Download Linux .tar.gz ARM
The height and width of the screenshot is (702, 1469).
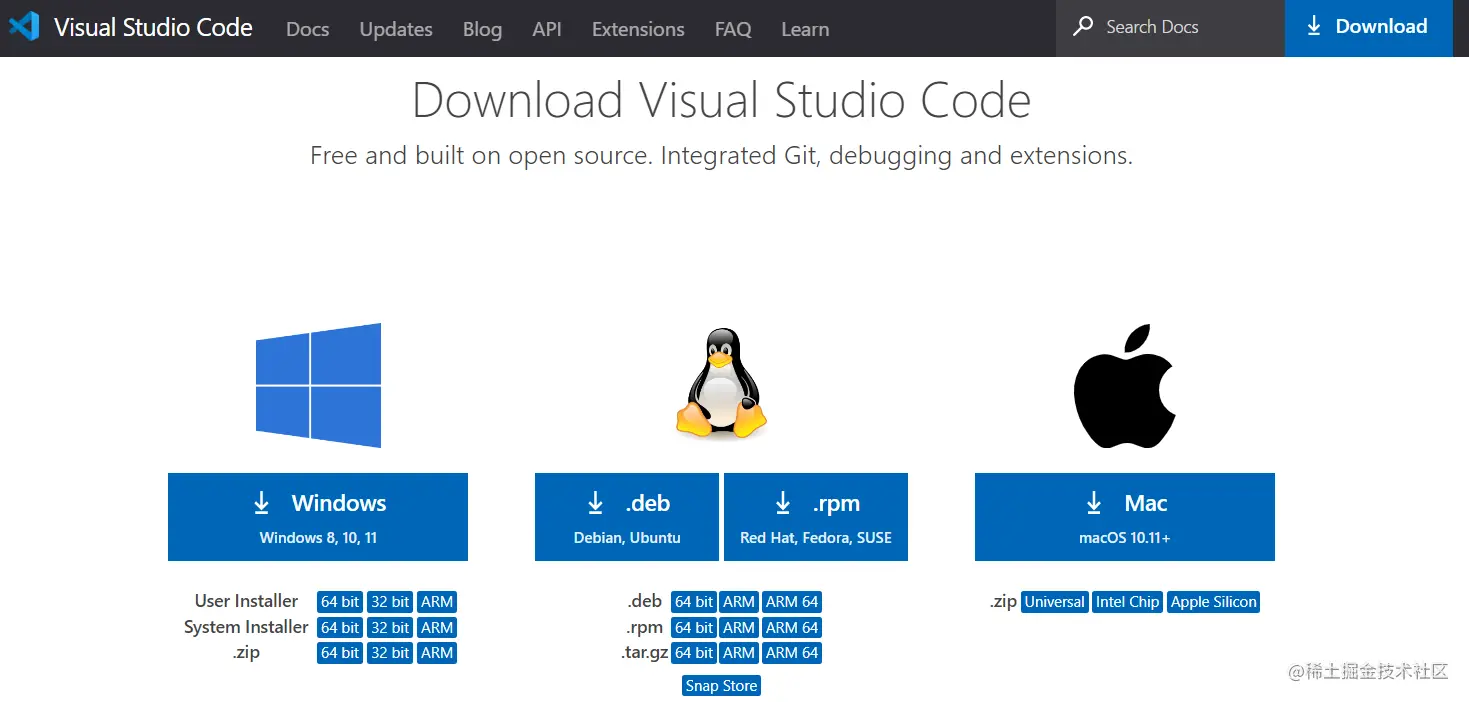(739, 653)
